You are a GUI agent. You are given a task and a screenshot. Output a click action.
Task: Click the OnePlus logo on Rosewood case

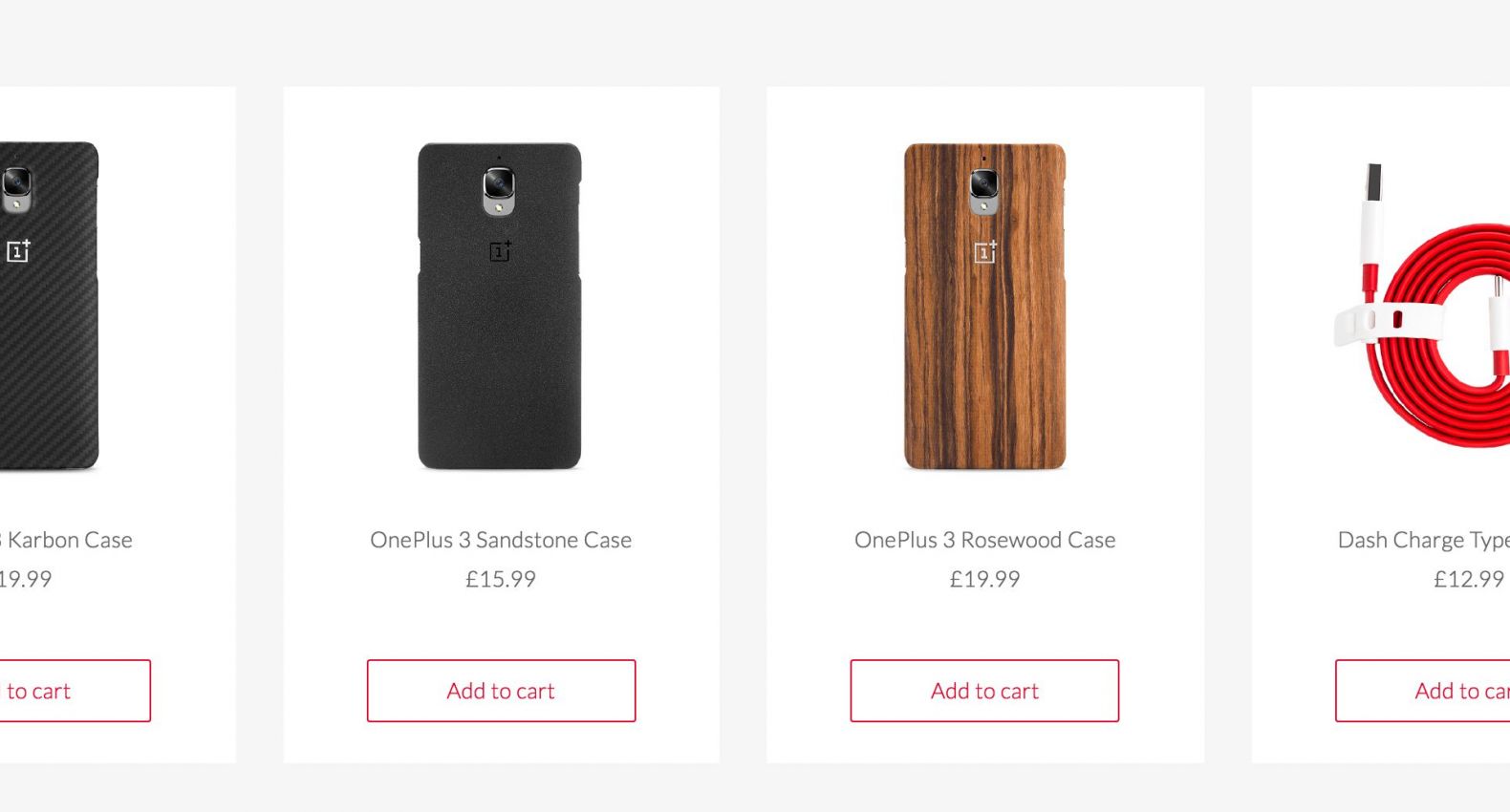(985, 251)
